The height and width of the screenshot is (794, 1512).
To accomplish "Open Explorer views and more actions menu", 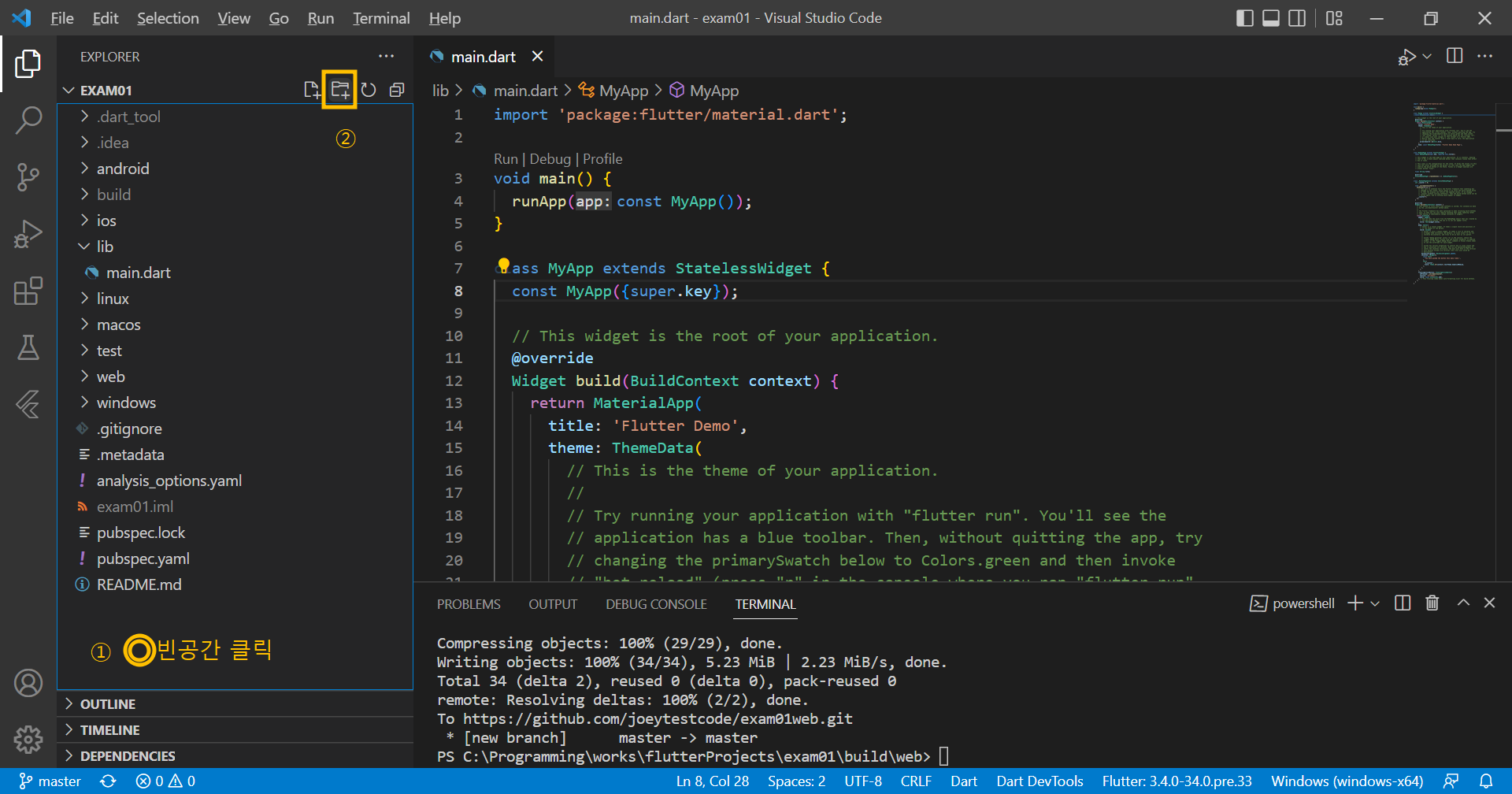I will coord(386,57).
